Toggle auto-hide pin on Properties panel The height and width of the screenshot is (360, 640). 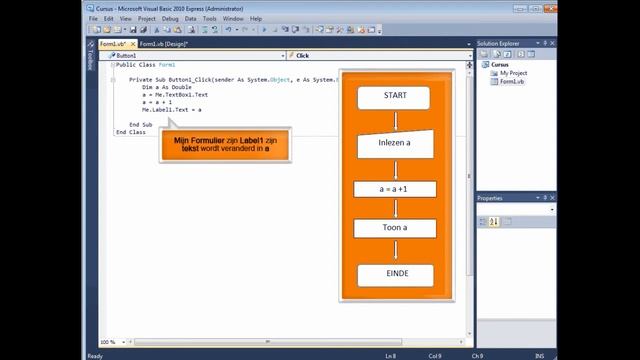545,198
